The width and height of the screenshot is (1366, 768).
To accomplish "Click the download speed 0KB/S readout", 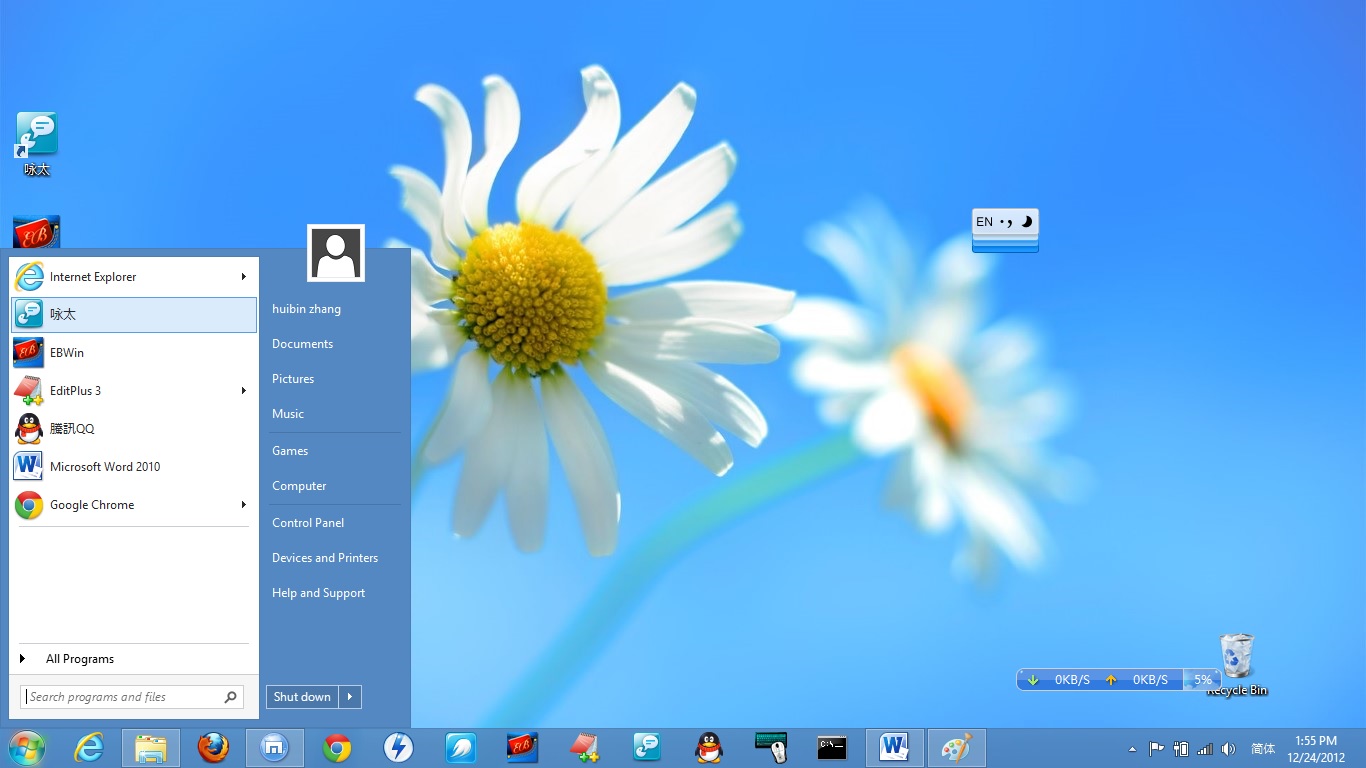I will [x=1072, y=680].
